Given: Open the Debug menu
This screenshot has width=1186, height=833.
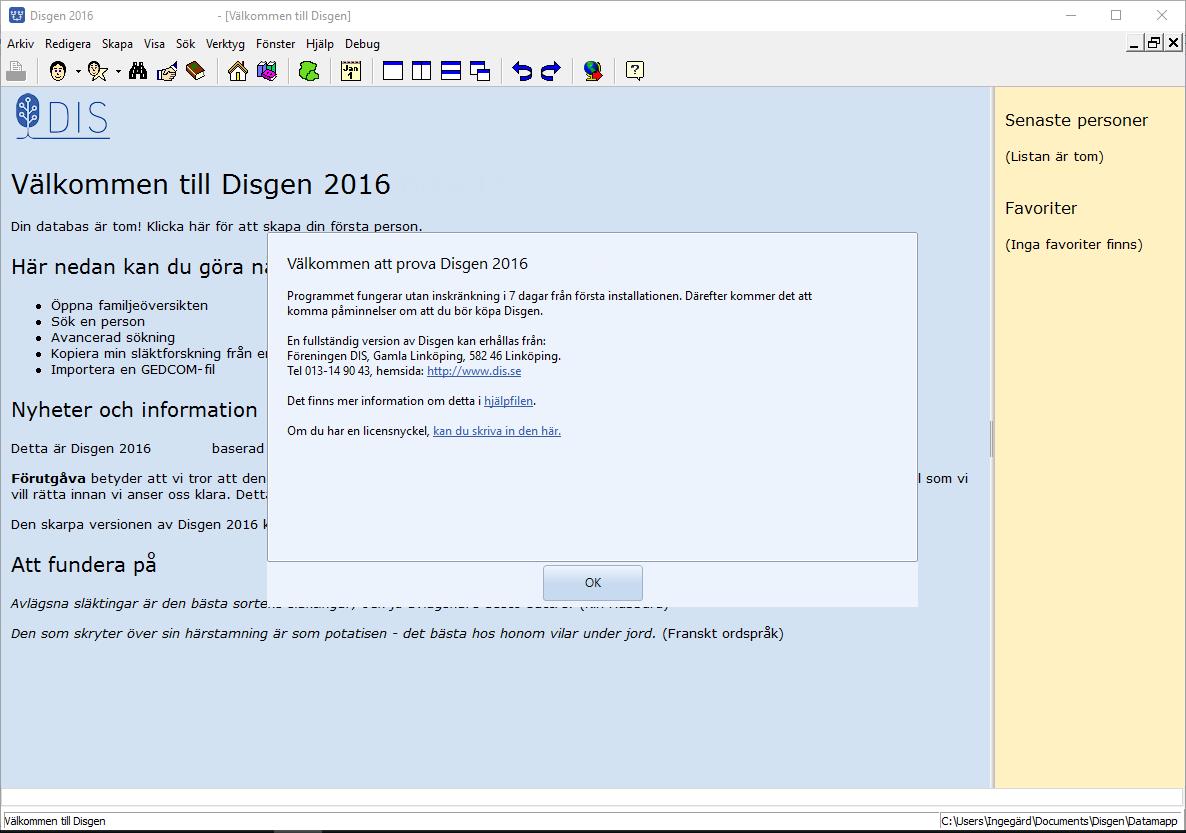Looking at the screenshot, I should tap(362, 44).
